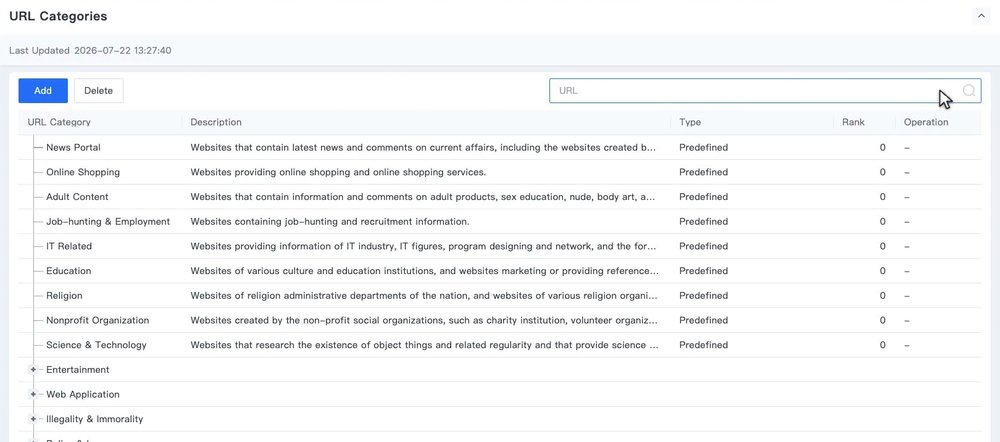Click the rank 0 in Education row
This screenshot has width=1000, height=442.
pos(883,271)
